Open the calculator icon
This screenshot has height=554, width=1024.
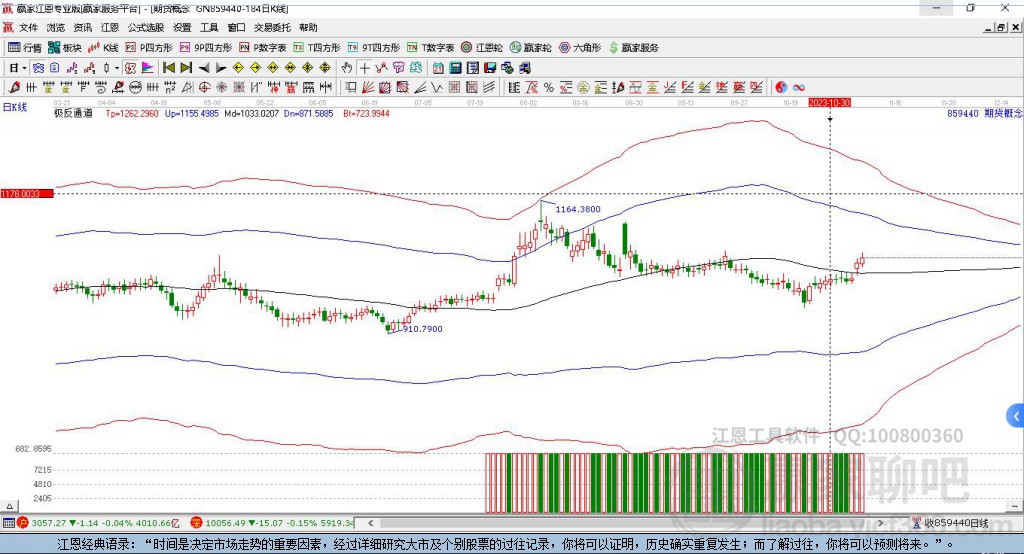pos(456,68)
